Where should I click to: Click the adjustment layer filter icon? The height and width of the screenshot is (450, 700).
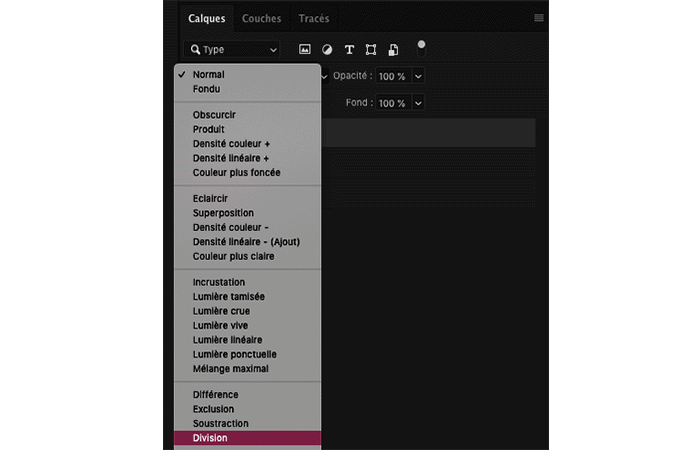click(327, 50)
